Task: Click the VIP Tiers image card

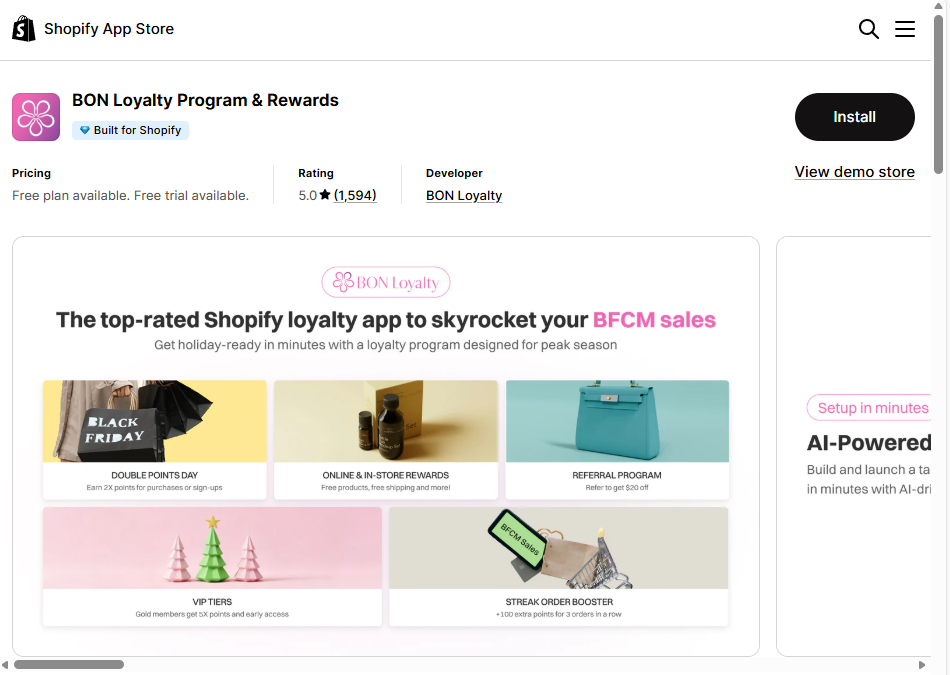Action: (x=212, y=566)
